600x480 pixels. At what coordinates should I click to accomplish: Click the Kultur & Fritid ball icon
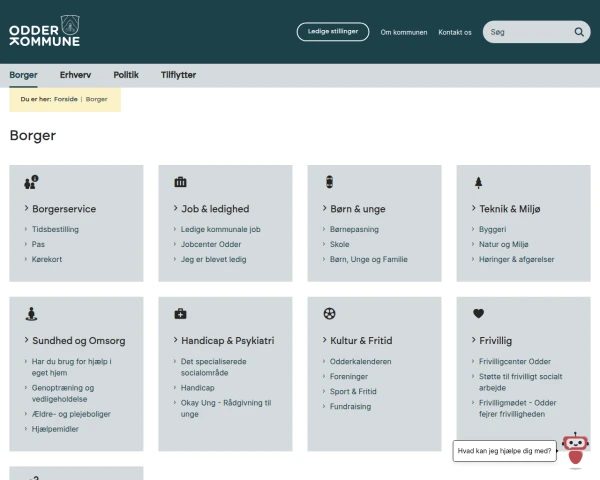point(330,313)
